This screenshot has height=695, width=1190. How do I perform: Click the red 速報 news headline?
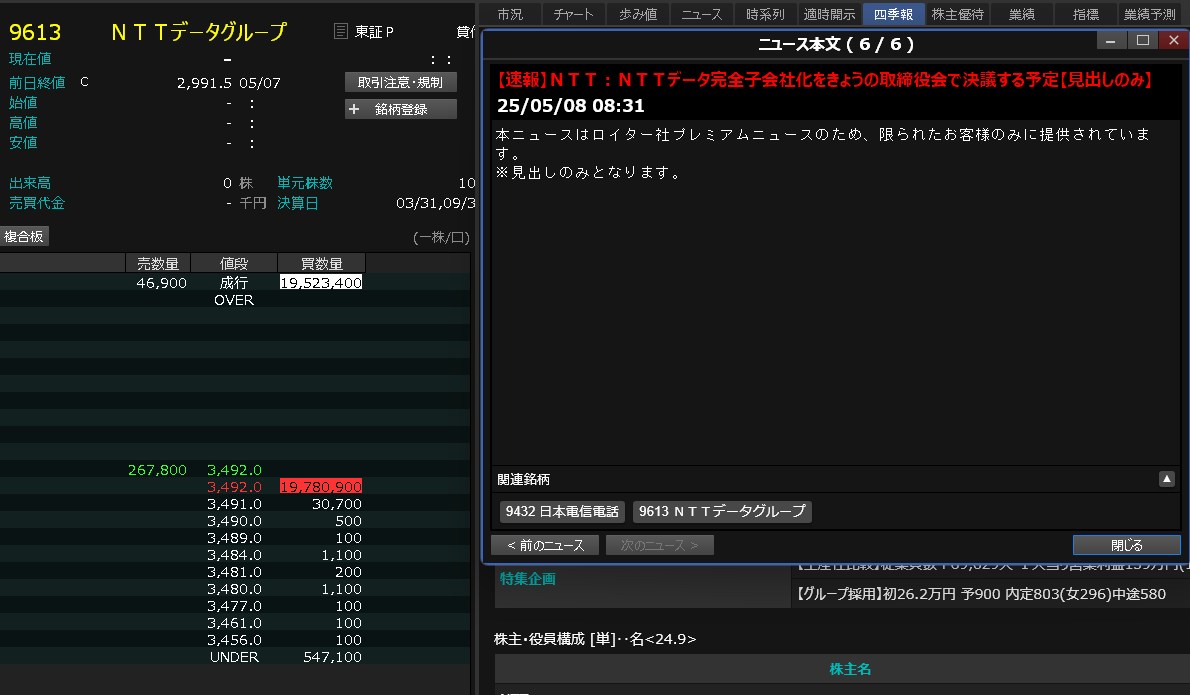[824, 80]
